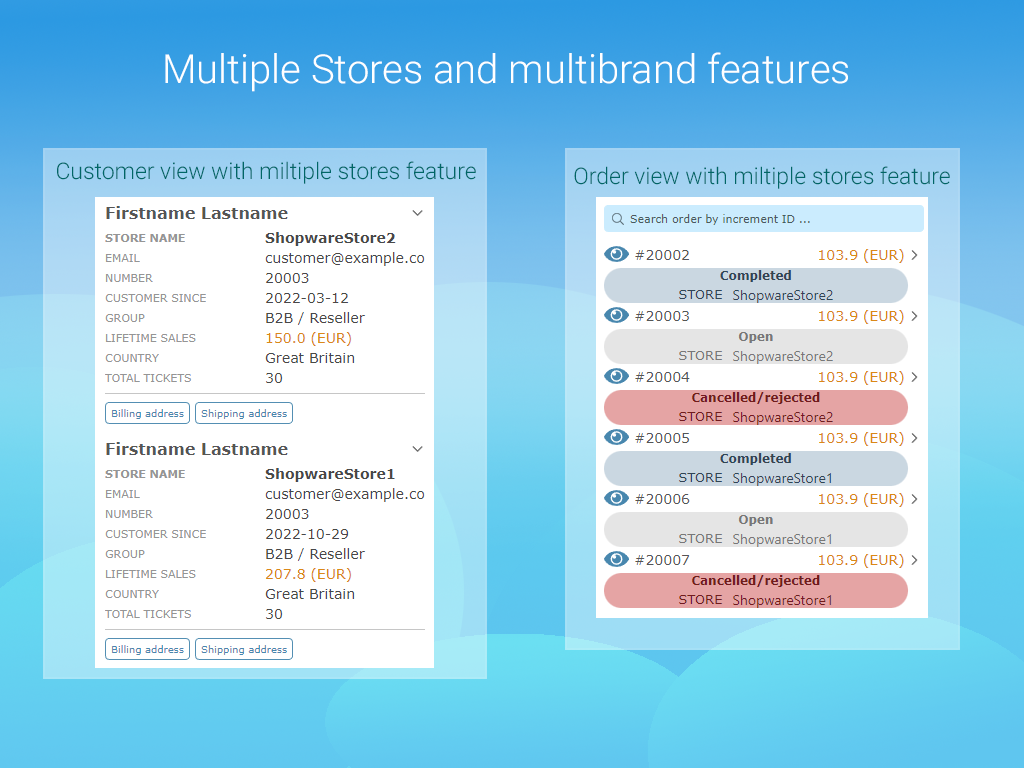Click the eye icon beside order #20003

[617, 316]
